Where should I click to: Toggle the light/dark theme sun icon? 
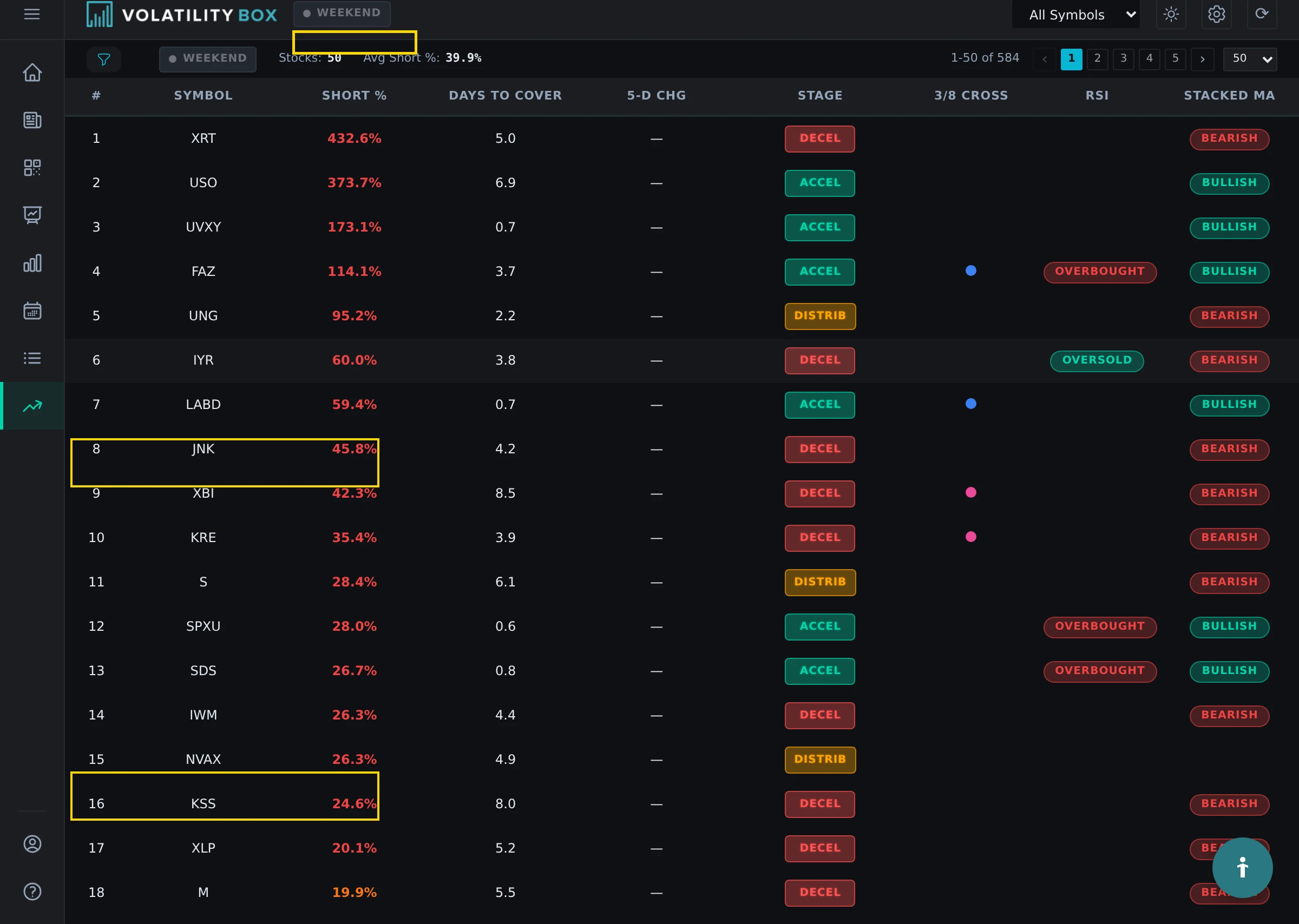click(x=1171, y=14)
